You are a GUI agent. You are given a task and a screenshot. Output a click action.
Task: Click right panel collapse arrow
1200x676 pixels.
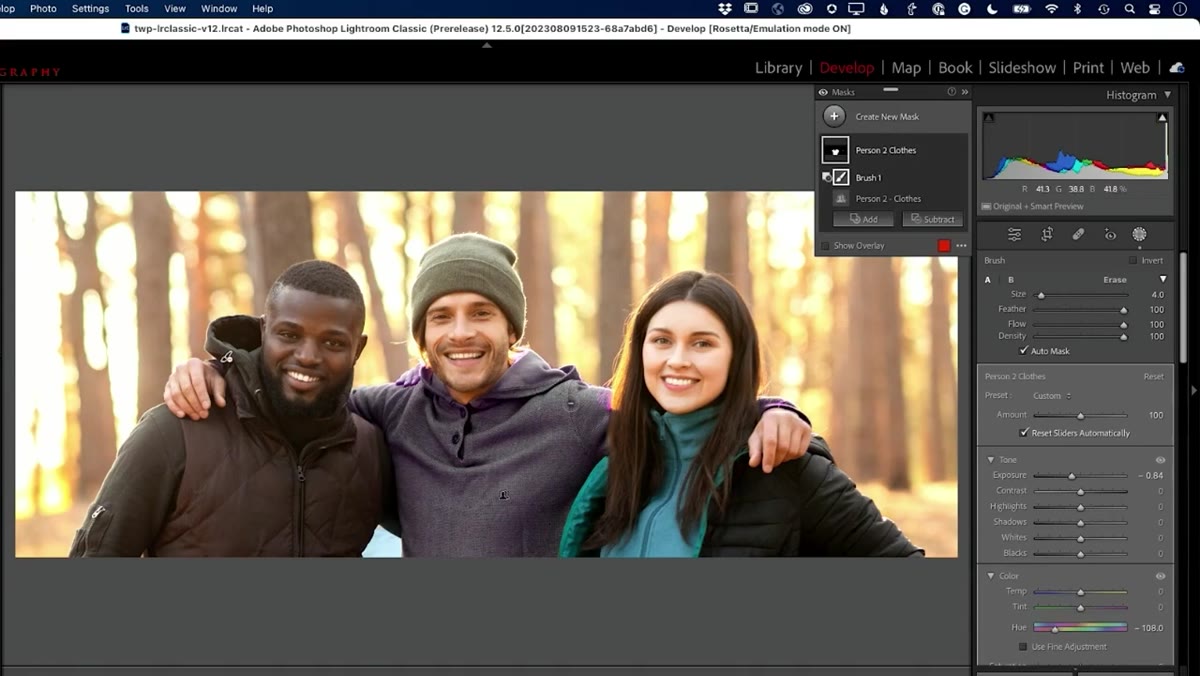(x=1193, y=390)
